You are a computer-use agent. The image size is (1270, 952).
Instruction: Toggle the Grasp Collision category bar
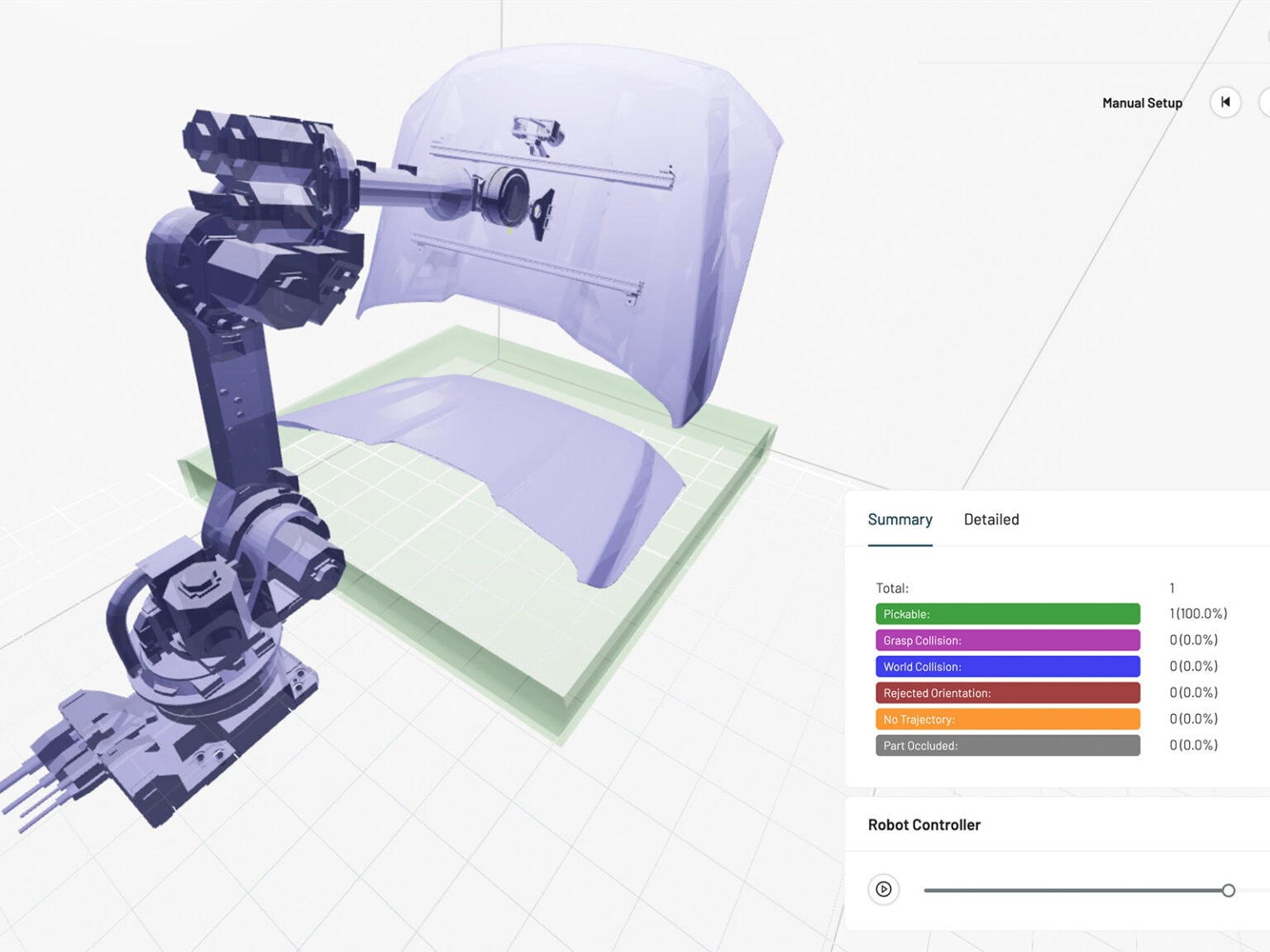point(1007,640)
